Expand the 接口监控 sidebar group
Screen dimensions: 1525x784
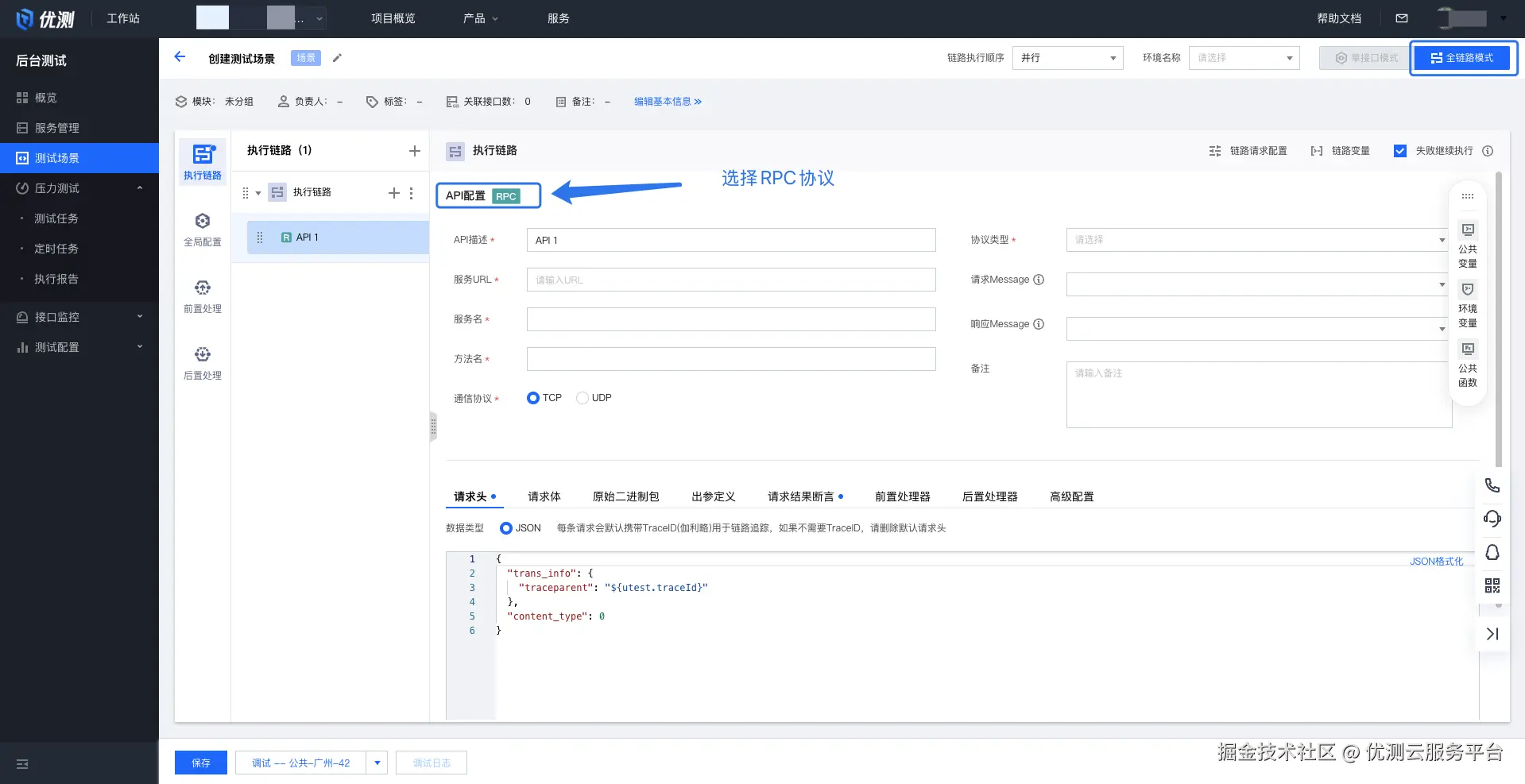(140, 317)
